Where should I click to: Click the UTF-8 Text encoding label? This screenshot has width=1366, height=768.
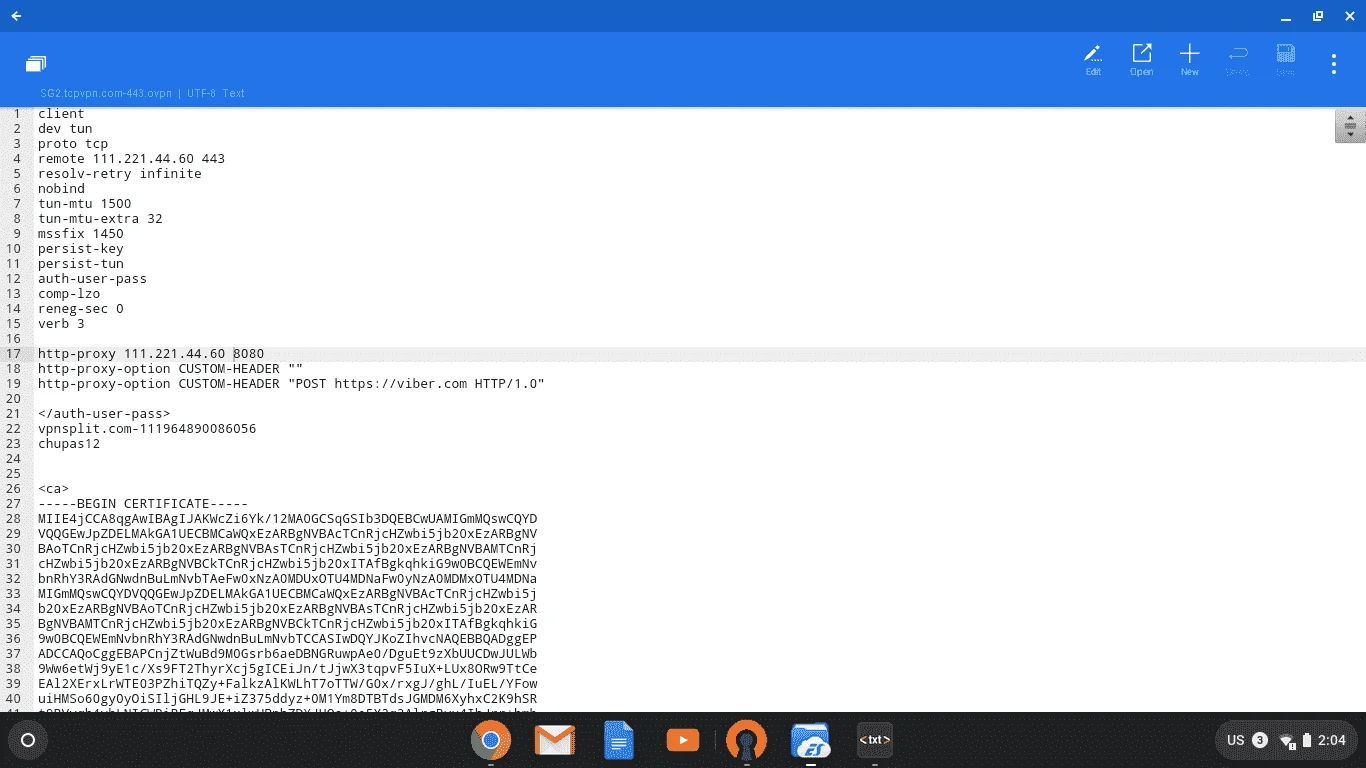click(x=216, y=93)
